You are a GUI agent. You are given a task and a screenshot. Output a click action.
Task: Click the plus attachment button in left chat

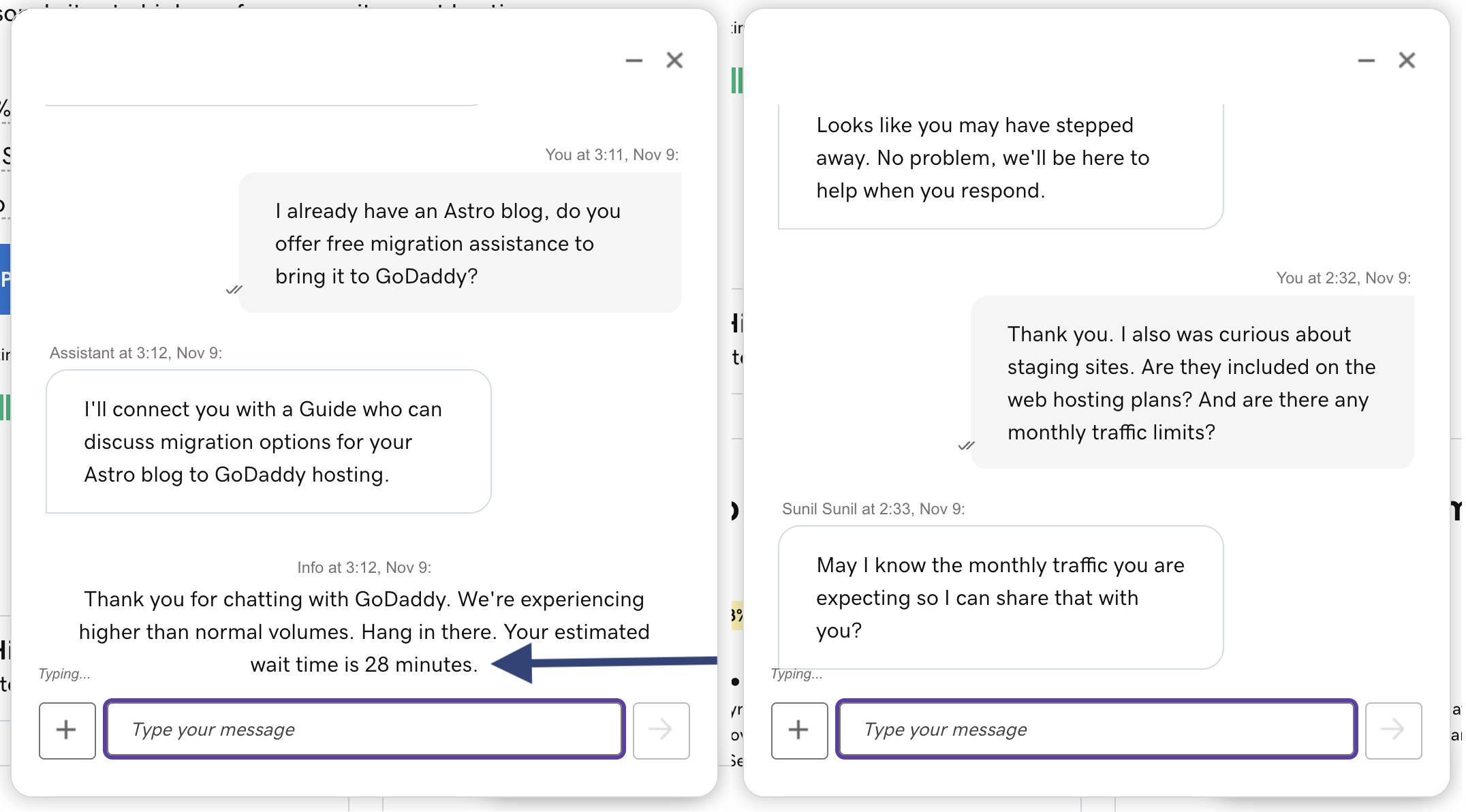[67, 730]
